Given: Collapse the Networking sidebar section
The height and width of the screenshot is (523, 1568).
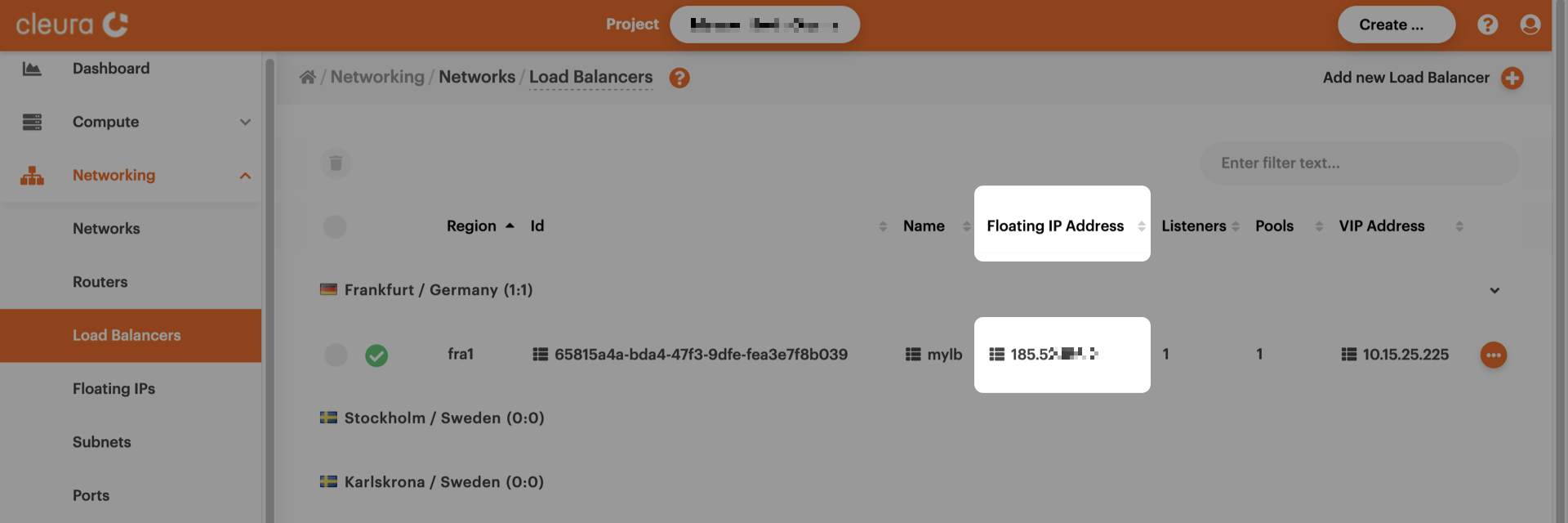Looking at the screenshot, I should 245,176.
